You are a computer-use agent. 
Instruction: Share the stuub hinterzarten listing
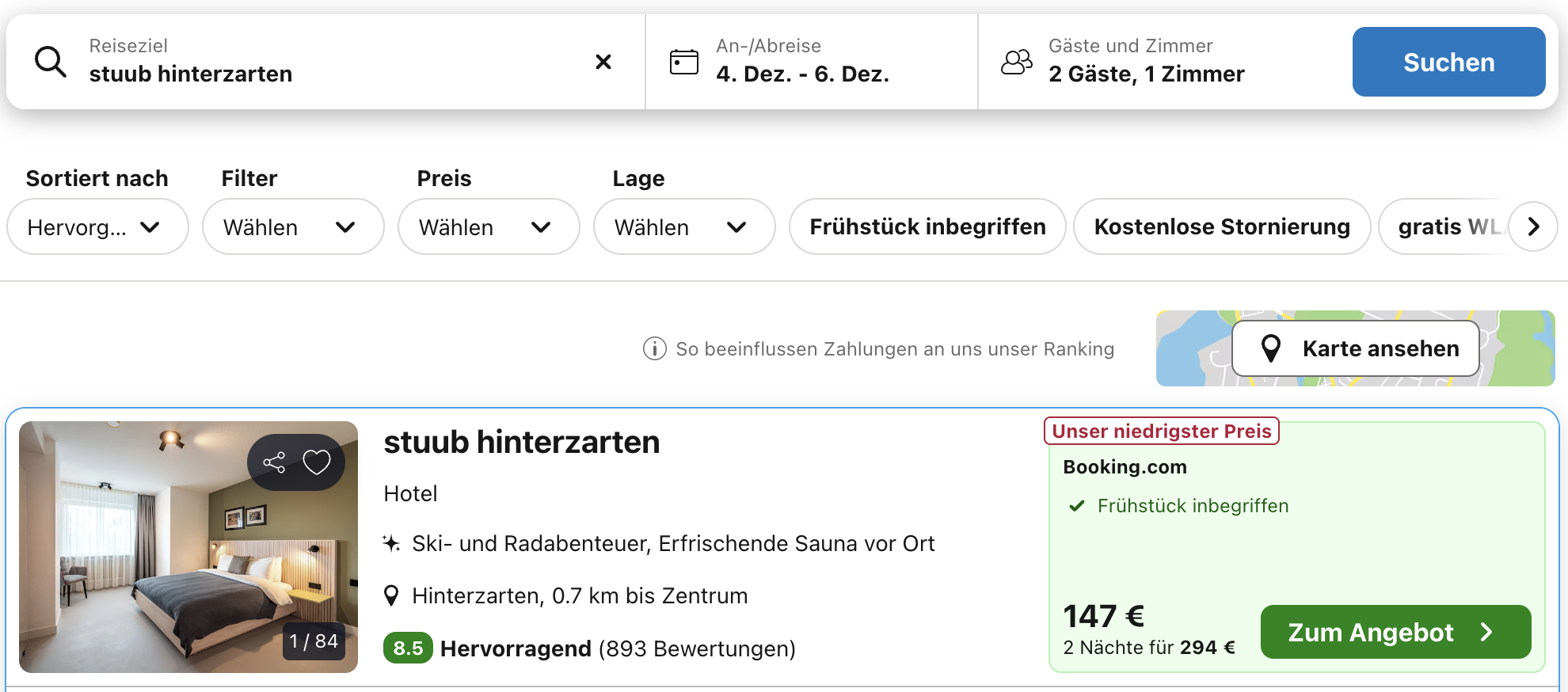[x=274, y=462]
